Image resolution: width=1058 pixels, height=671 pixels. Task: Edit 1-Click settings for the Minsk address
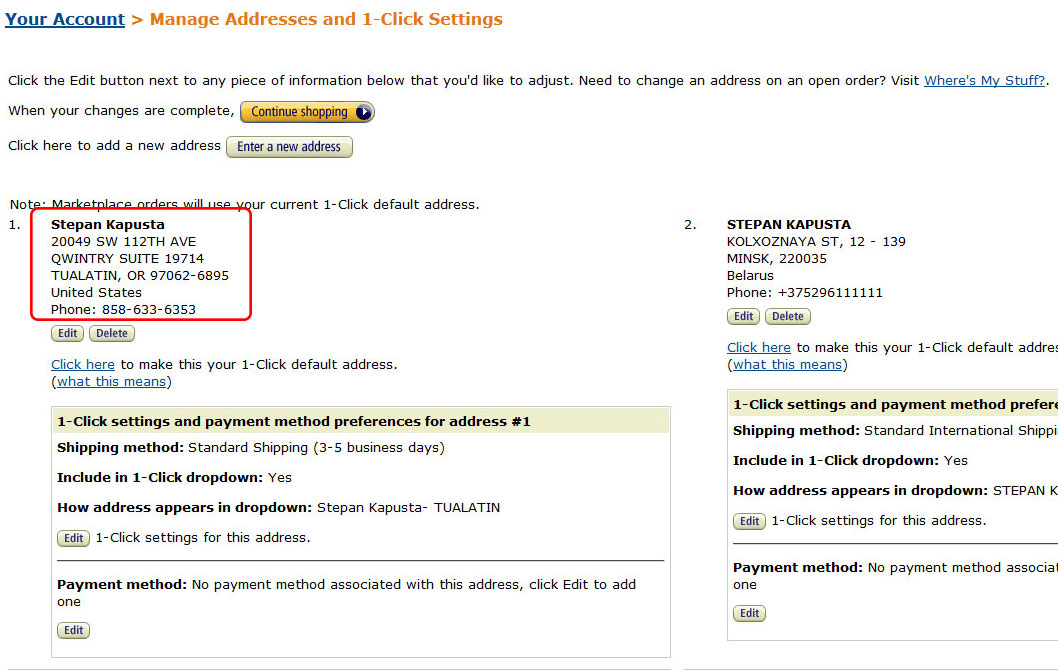750,521
